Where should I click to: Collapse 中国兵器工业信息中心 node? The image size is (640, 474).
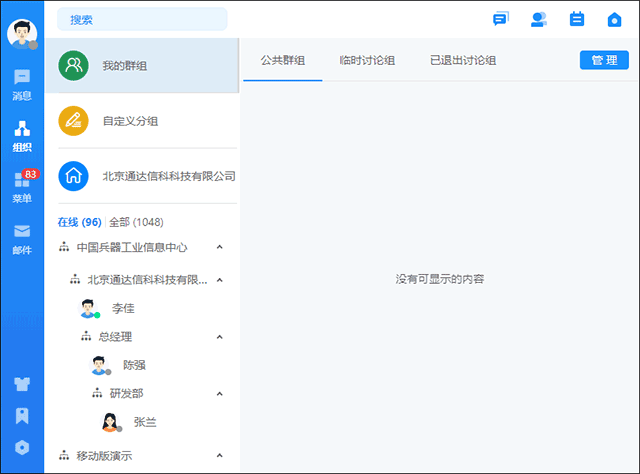tap(220, 247)
